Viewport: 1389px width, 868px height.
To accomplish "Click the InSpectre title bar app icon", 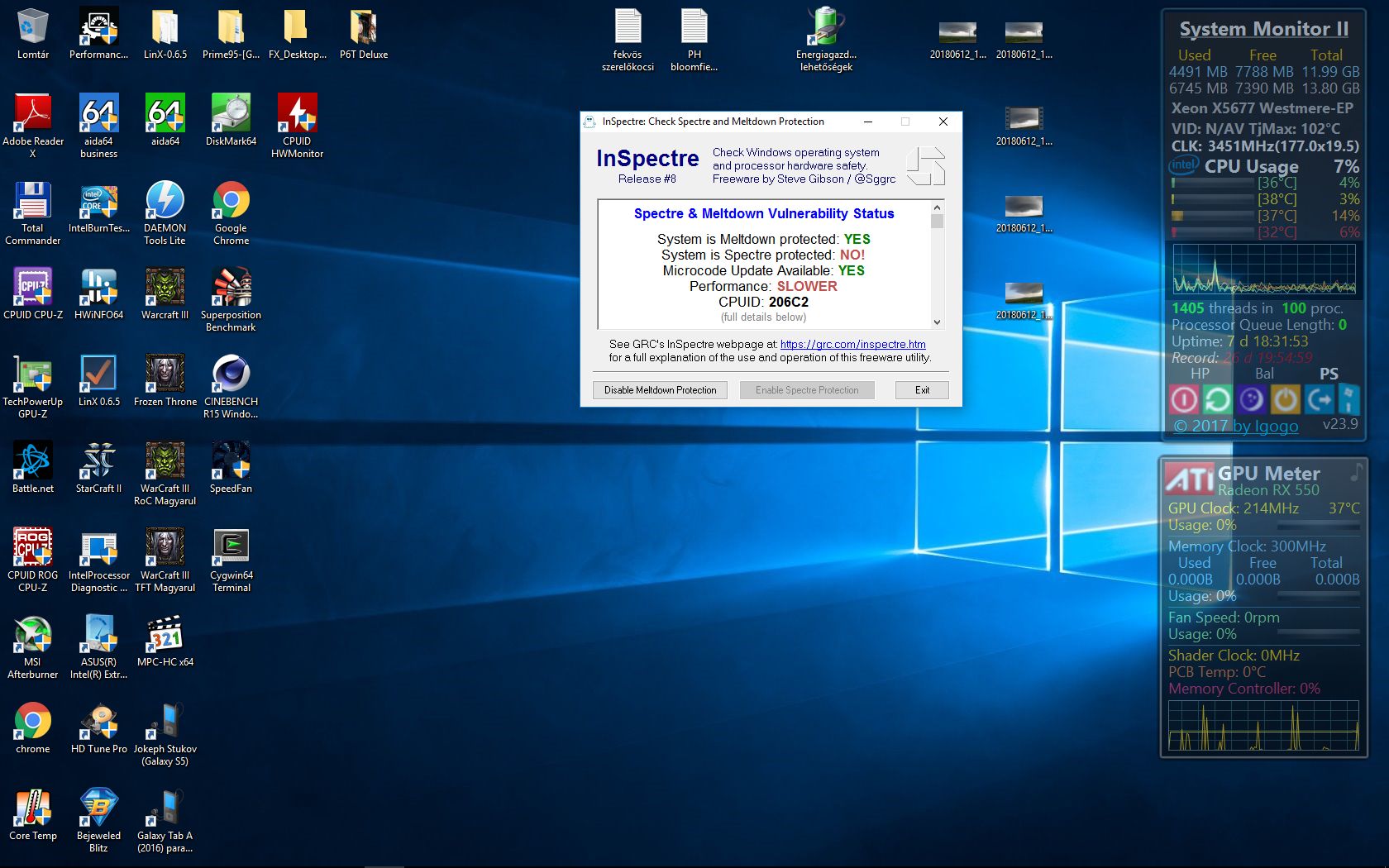I will (589, 122).
